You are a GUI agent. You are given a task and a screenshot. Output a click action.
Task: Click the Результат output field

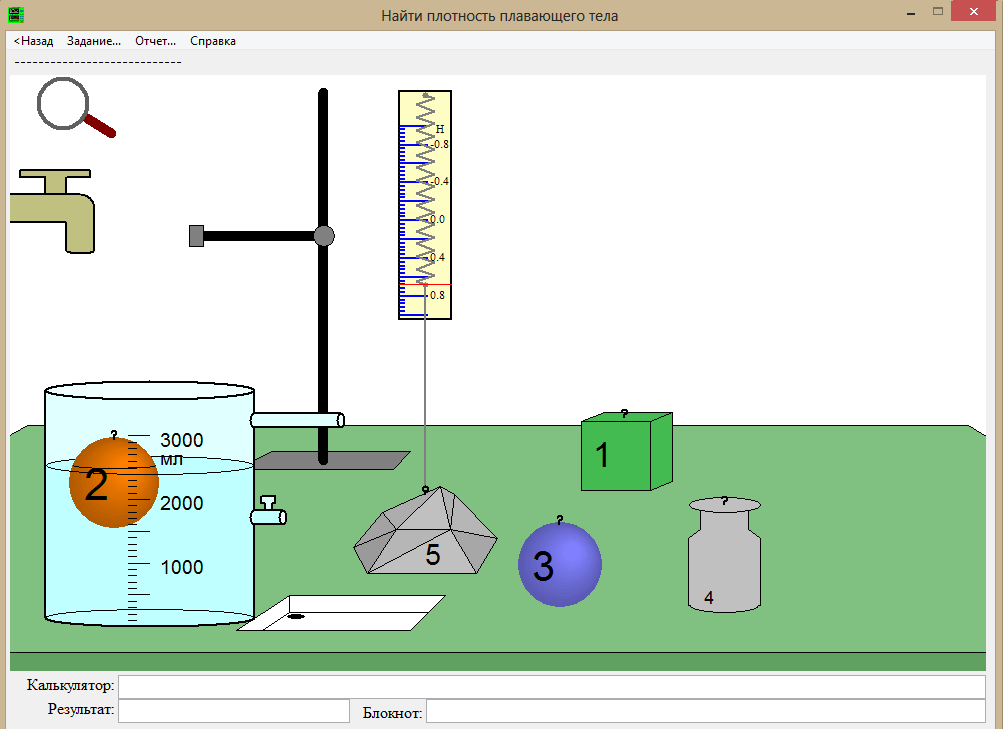tap(233, 711)
